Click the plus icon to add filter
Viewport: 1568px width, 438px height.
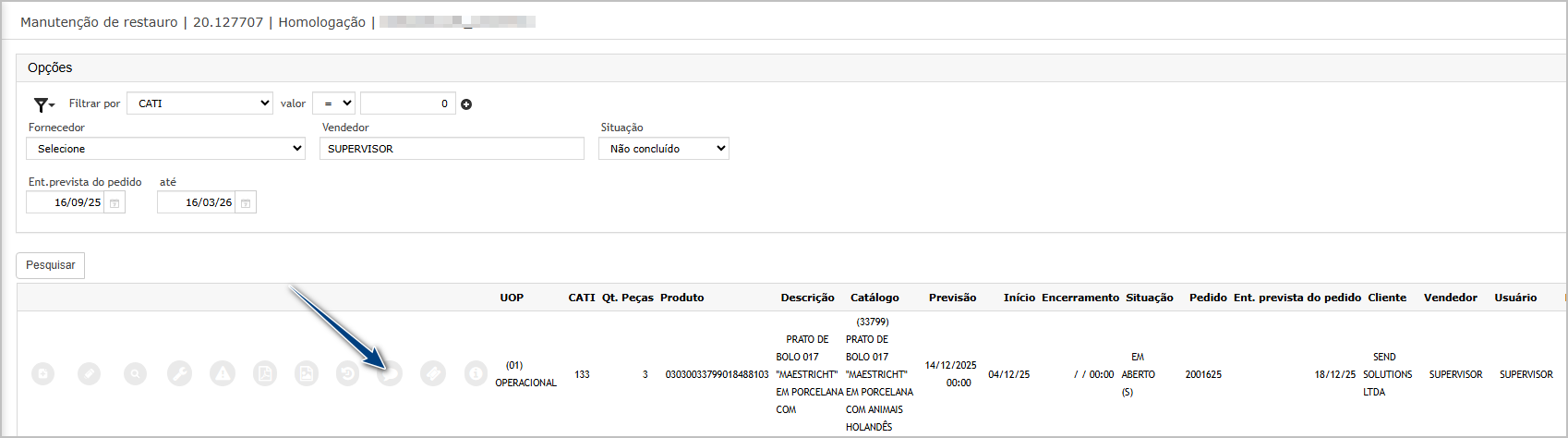(x=466, y=104)
